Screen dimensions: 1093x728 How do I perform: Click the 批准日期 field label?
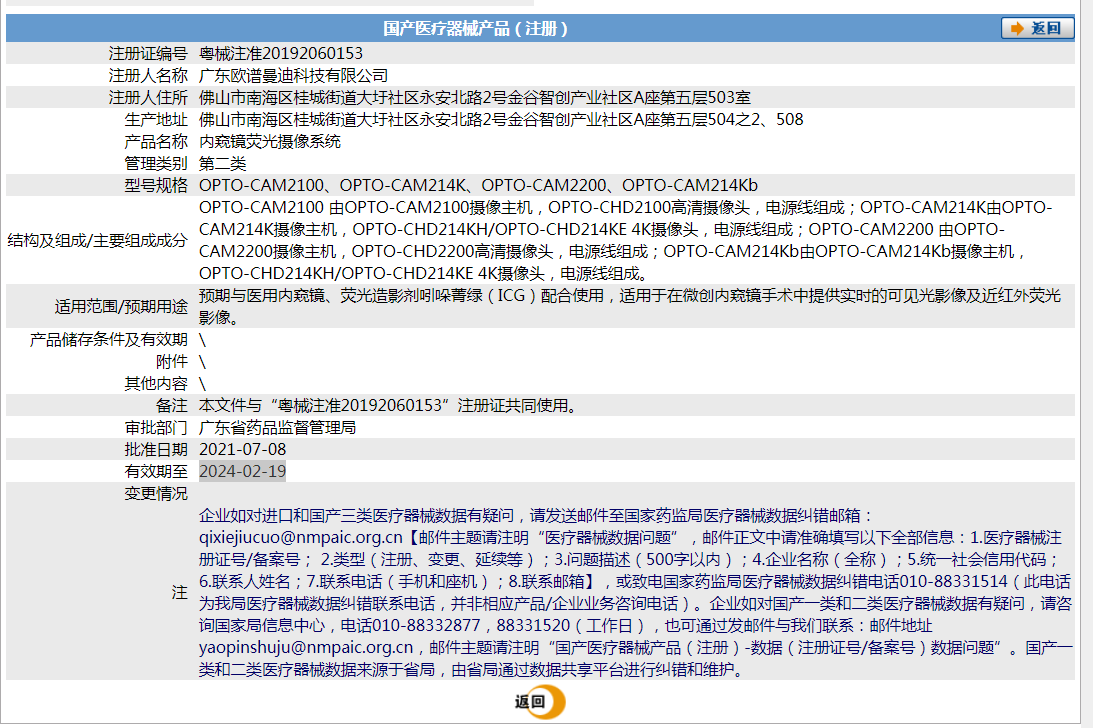(x=156, y=449)
